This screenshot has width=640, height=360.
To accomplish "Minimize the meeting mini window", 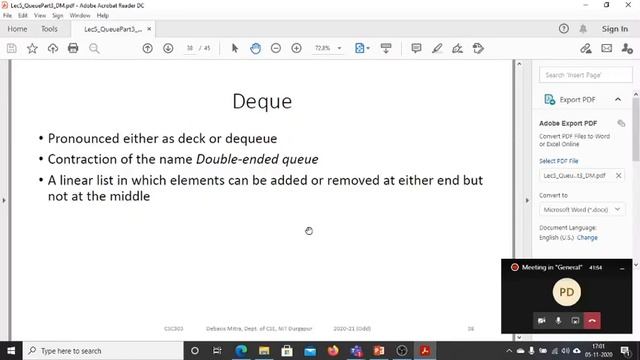I will (622, 268).
